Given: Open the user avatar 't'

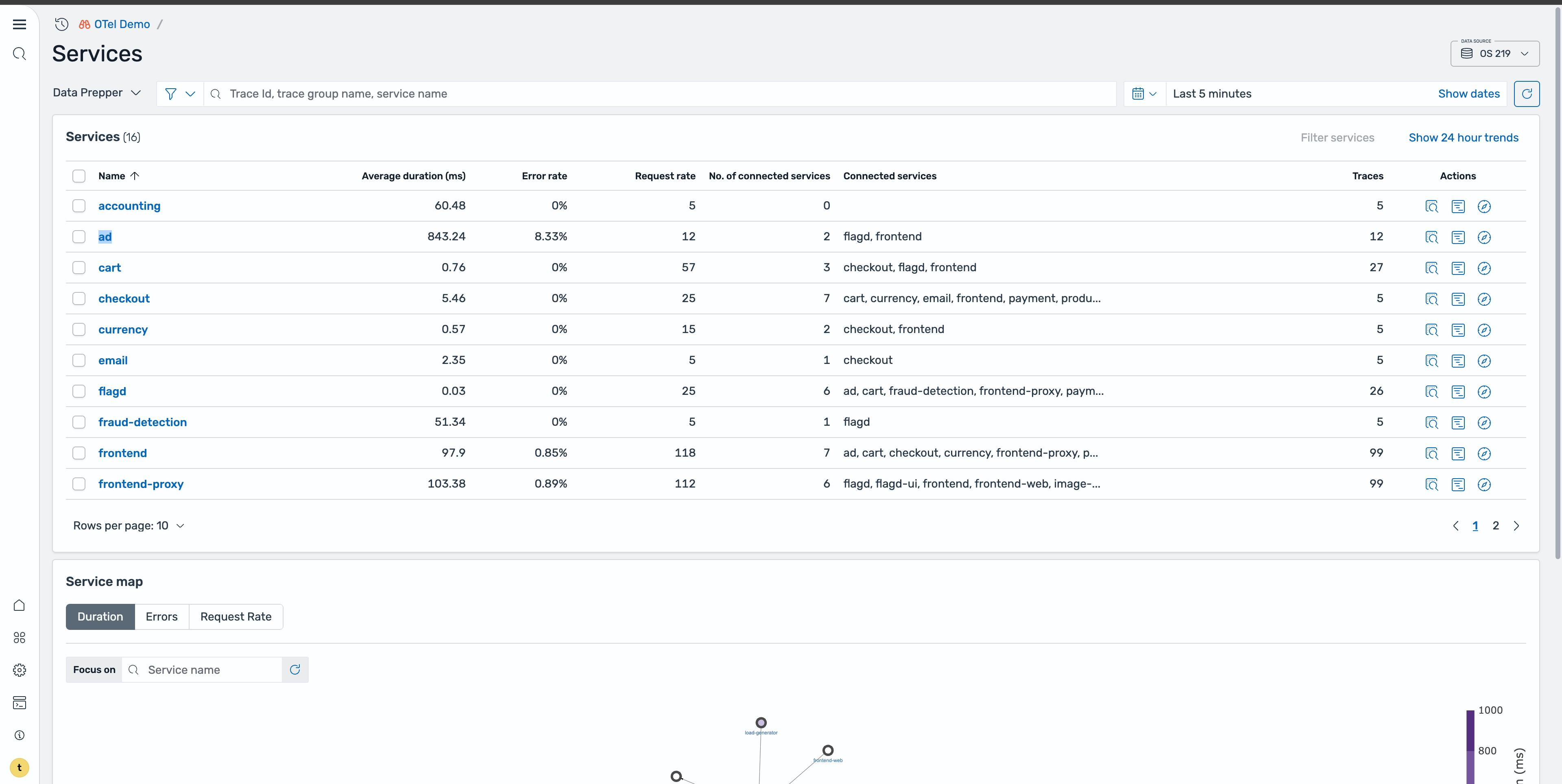Looking at the screenshot, I should pos(20,768).
